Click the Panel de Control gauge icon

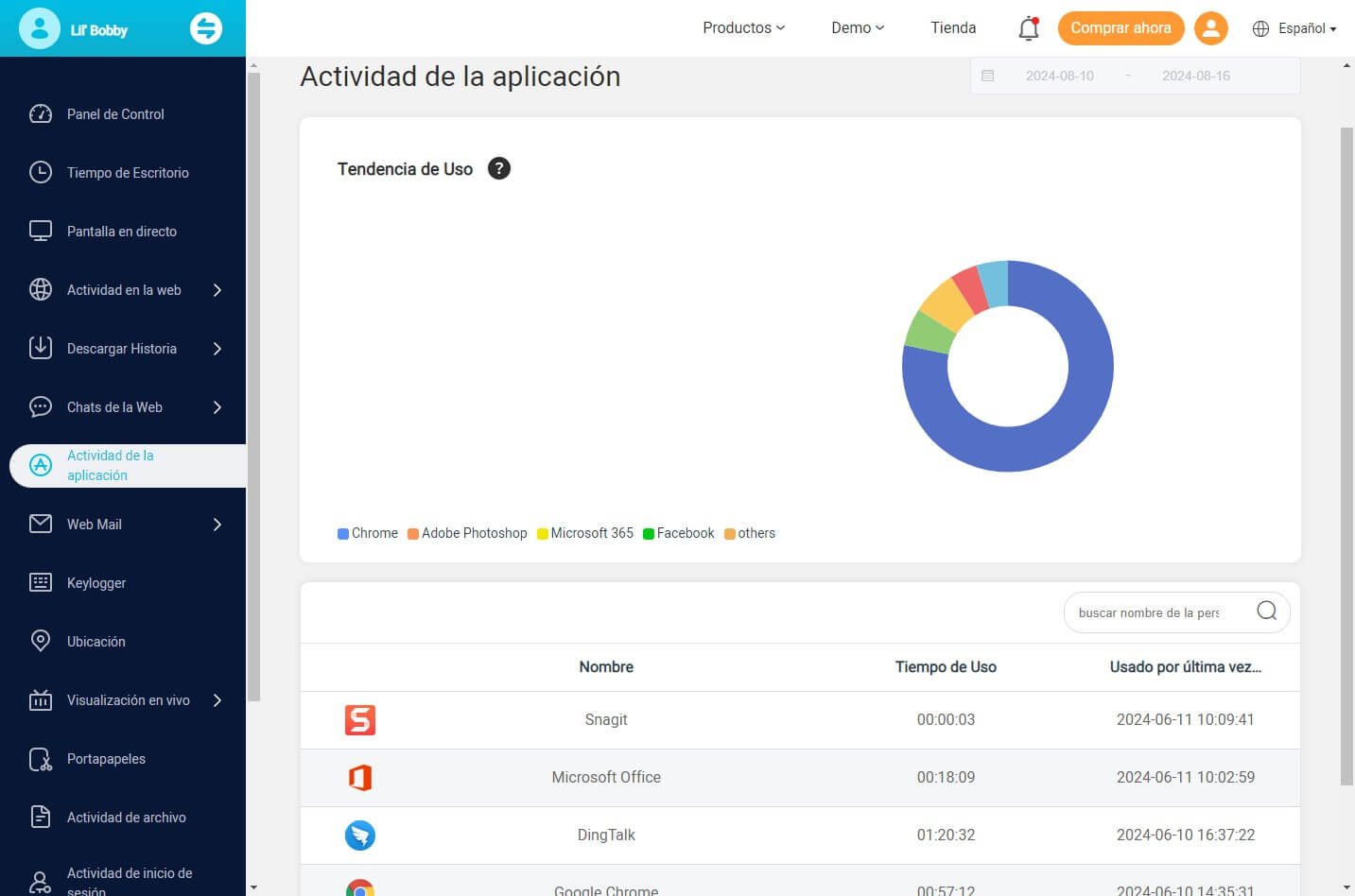[41, 114]
